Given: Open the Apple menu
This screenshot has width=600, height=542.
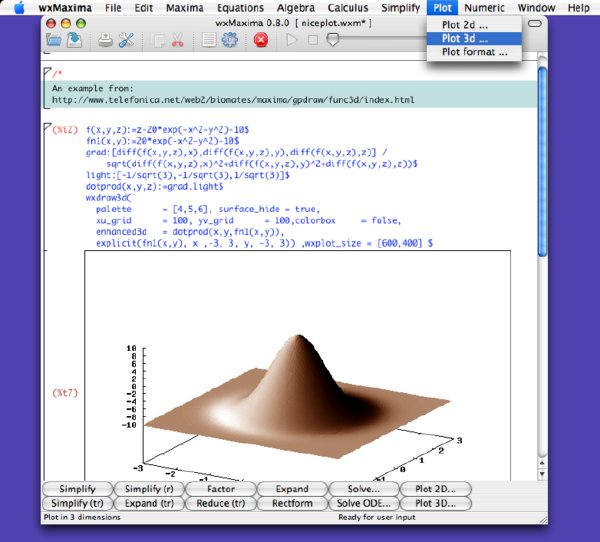Looking at the screenshot, I should pyautogui.click(x=19, y=8).
